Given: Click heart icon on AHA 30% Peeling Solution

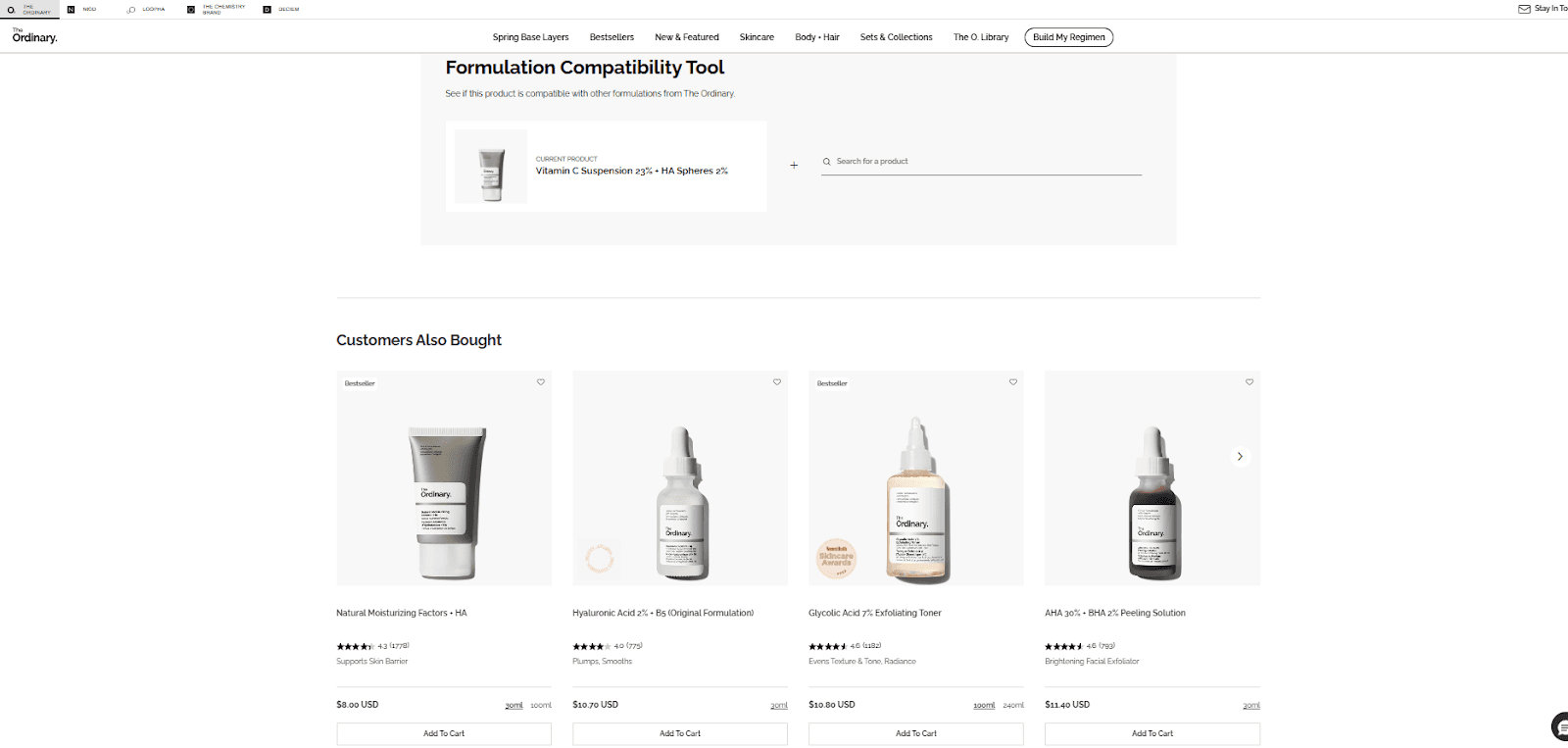Looking at the screenshot, I should point(1249,382).
